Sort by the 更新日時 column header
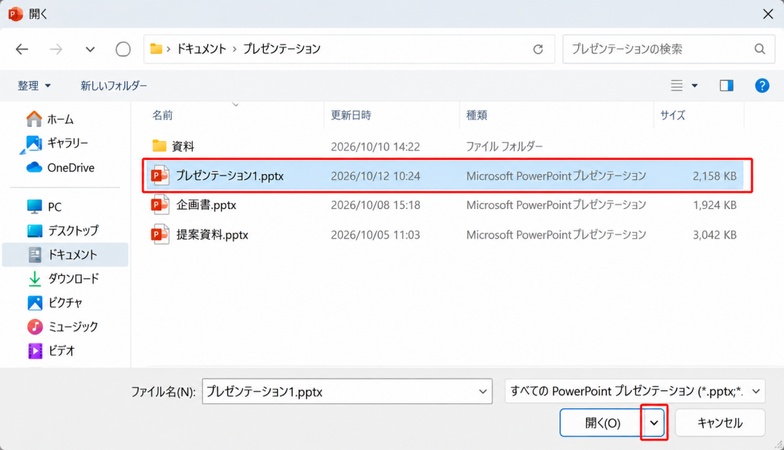The height and width of the screenshot is (450, 784). [351, 115]
